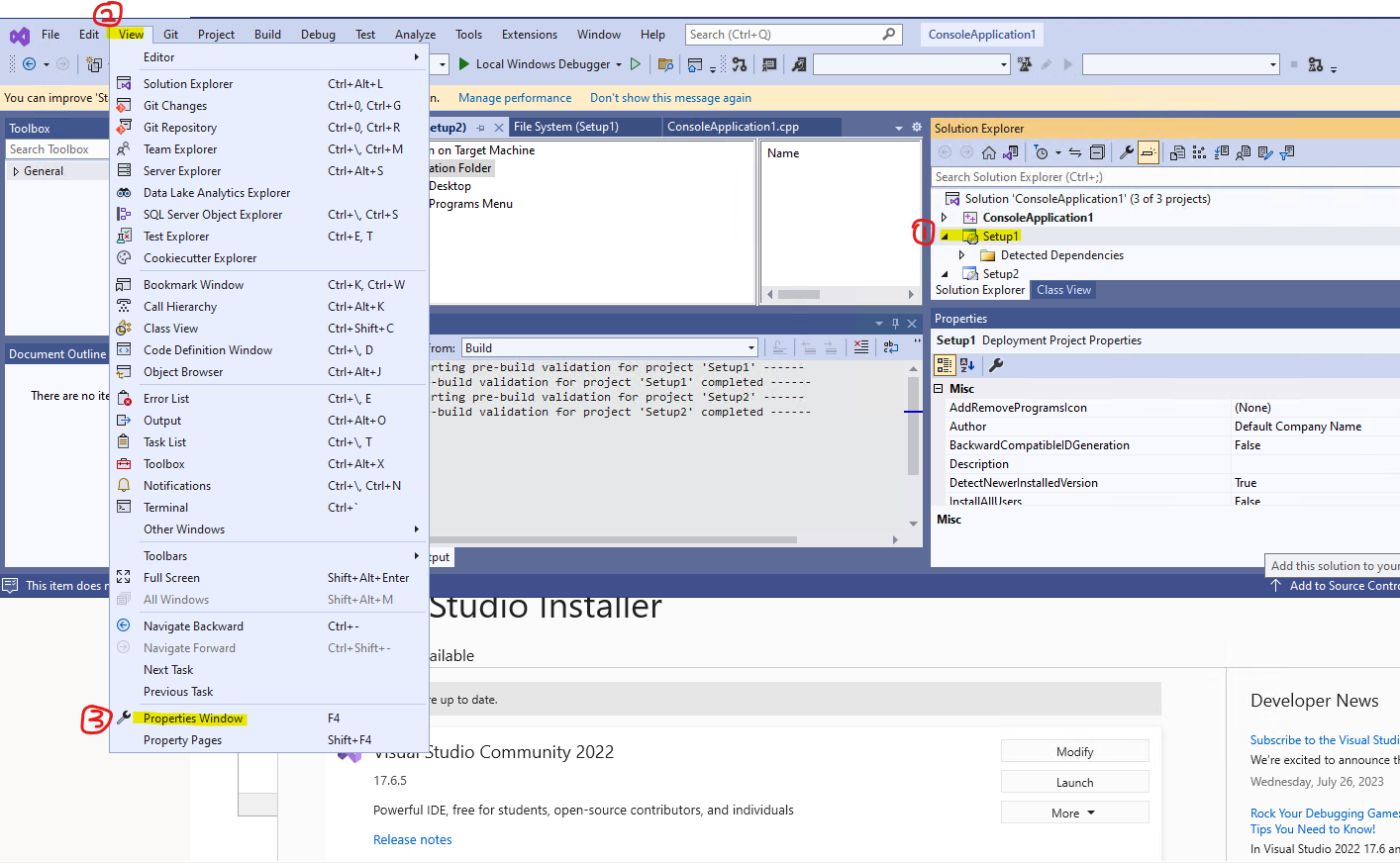Expand the Editor submenu
1400x863 pixels.
268,57
